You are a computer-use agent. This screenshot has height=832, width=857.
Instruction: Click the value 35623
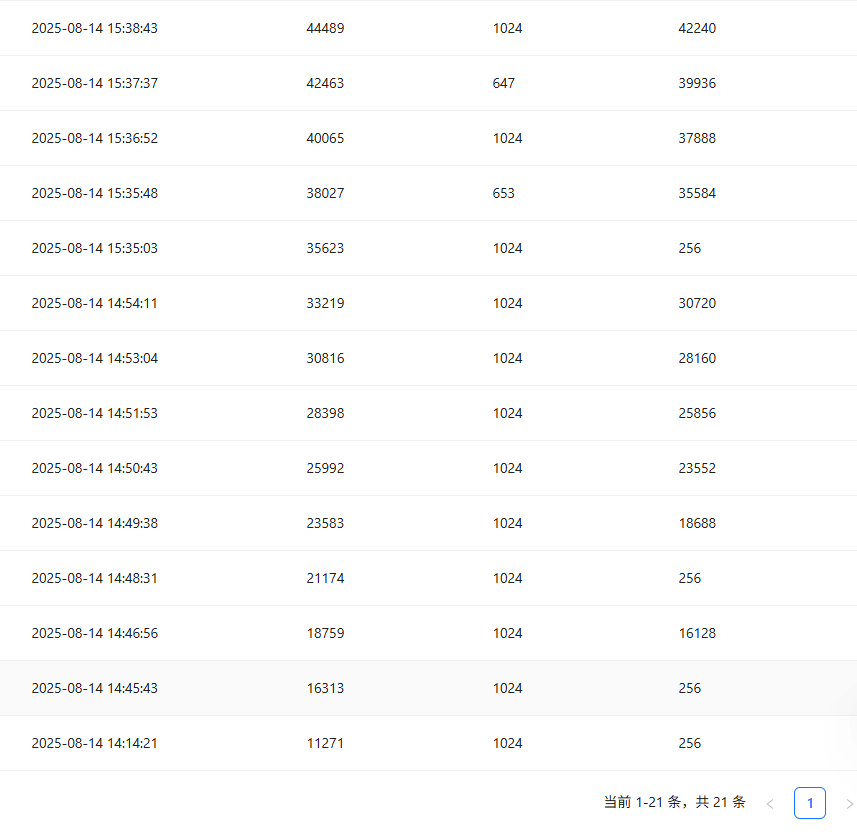coord(325,248)
